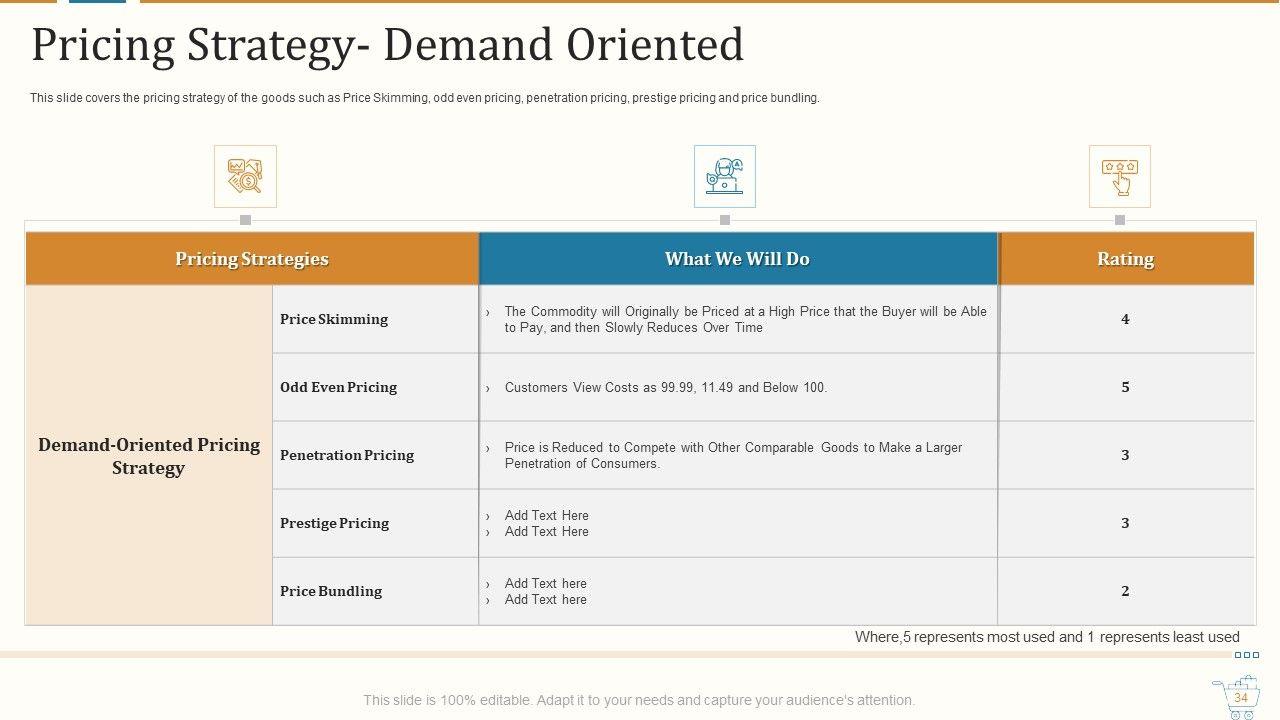Image resolution: width=1280 pixels, height=720 pixels.
Task: Select the rating 4 for Price Skimming
Action: point(1125,319)
